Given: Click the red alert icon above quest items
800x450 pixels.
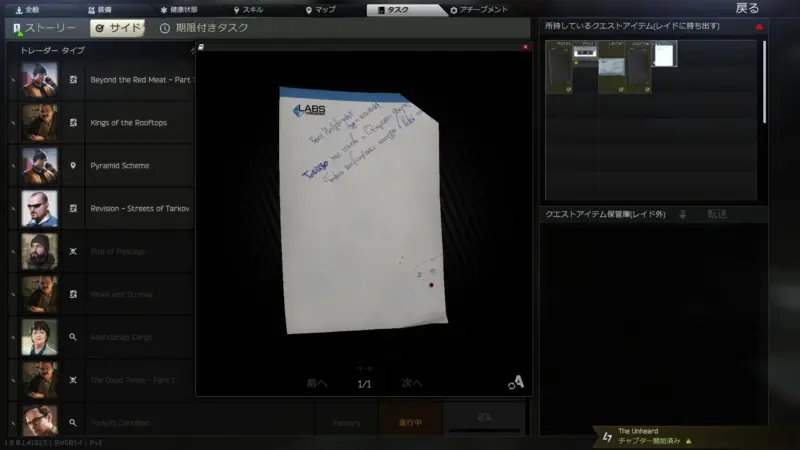Looking at the screenshot, I should 759,27.
